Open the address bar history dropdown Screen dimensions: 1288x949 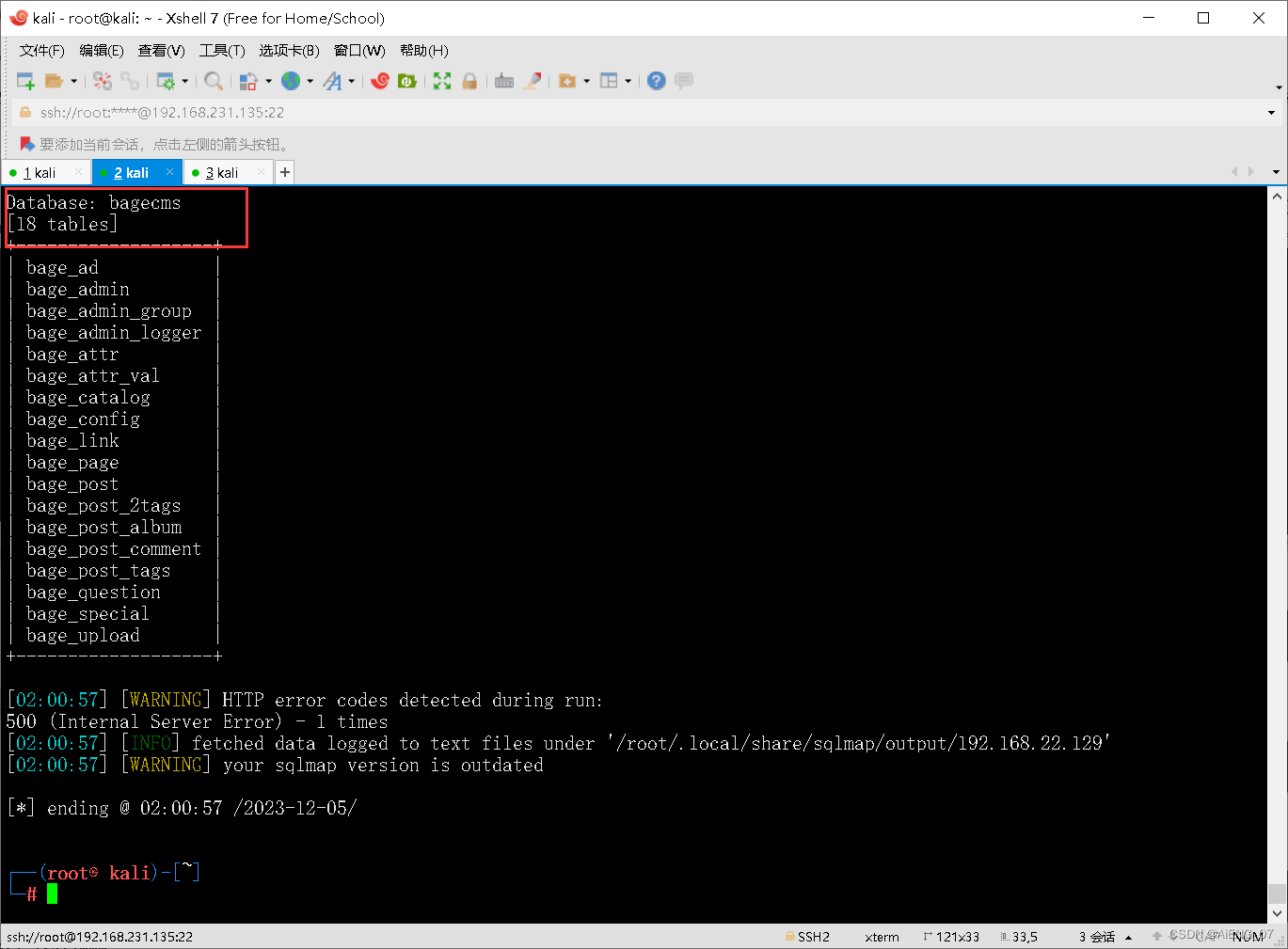[1271, 113]
